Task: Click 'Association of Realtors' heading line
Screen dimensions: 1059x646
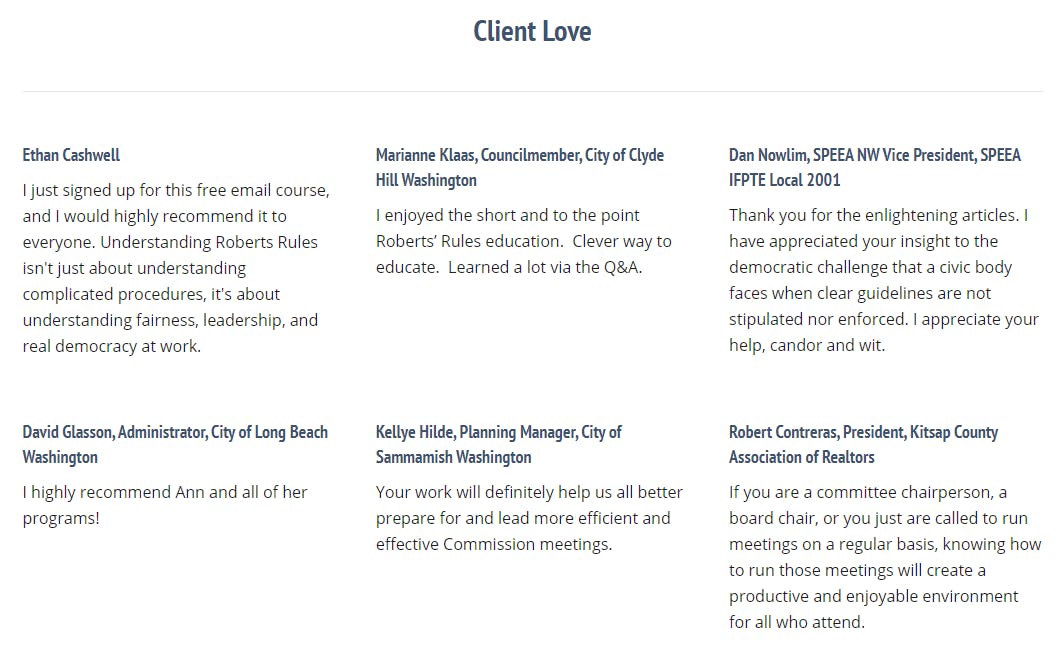Action: pyautogui.click(x=801, y=457)
